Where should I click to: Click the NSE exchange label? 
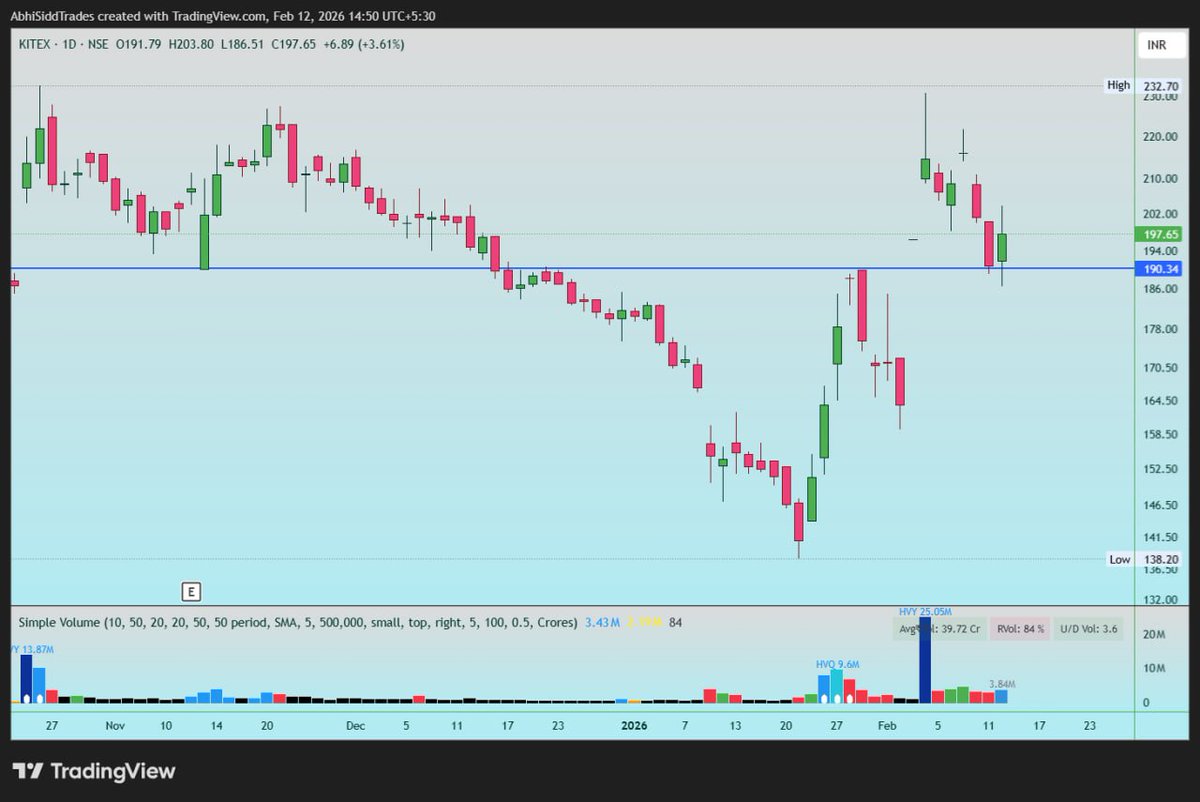coord(100,44)
